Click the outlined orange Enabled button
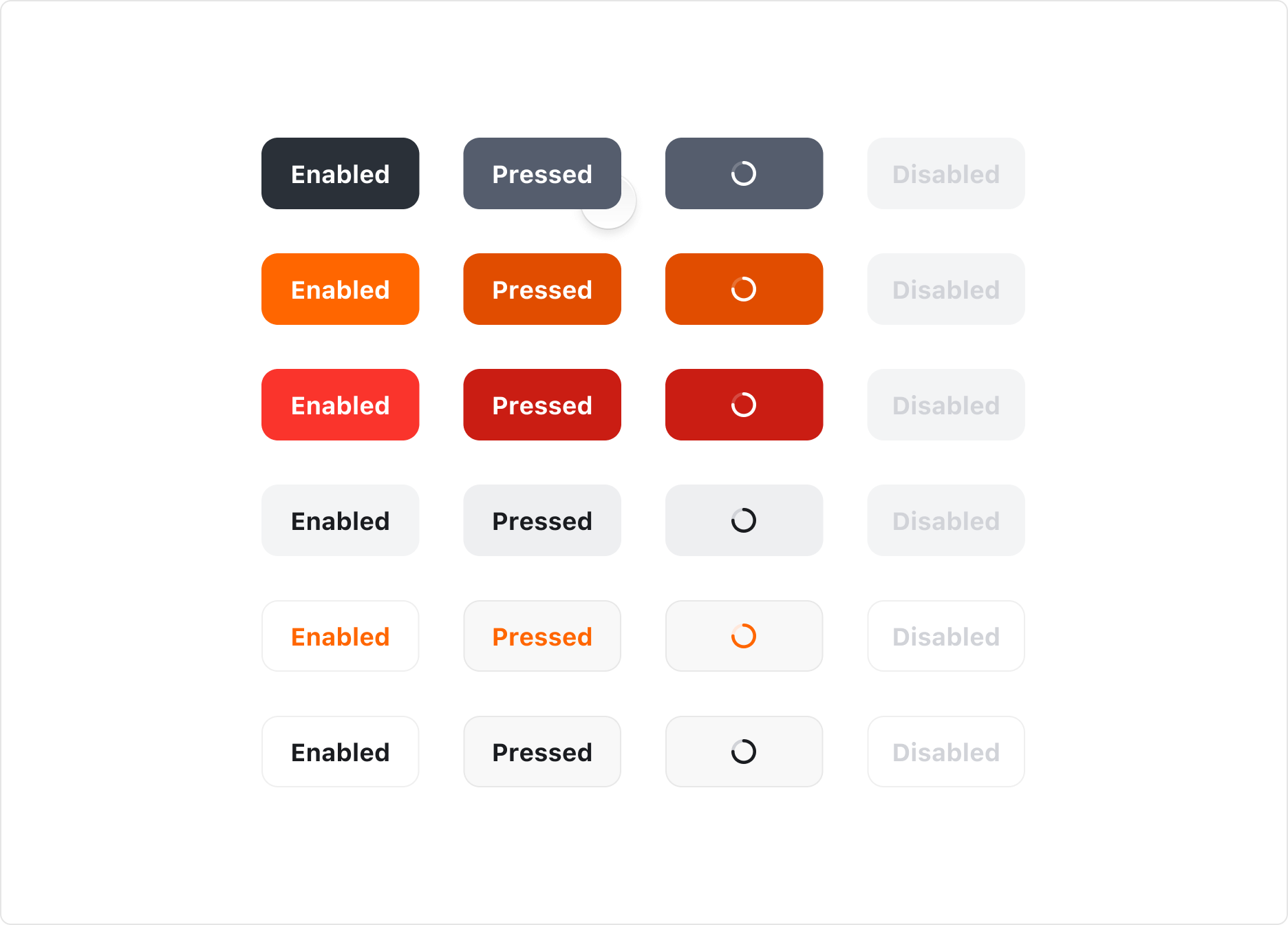This screenshot has height=925, width=1288. tap(340, 636)
